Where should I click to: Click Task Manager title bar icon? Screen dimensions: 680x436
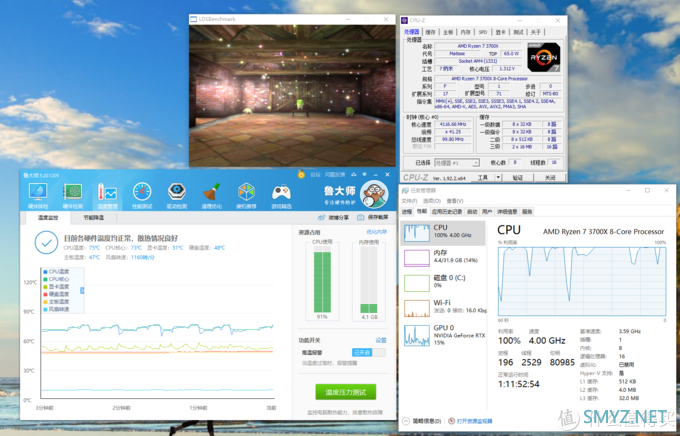[x=405, y=190]
